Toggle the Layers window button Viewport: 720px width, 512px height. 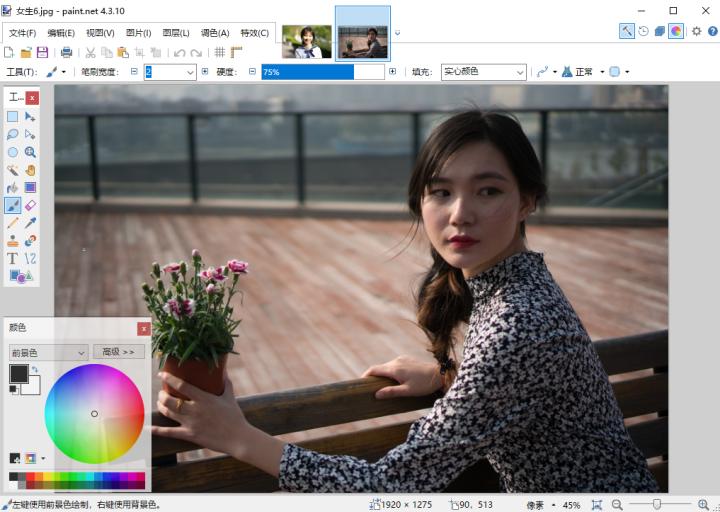point(659,31)
